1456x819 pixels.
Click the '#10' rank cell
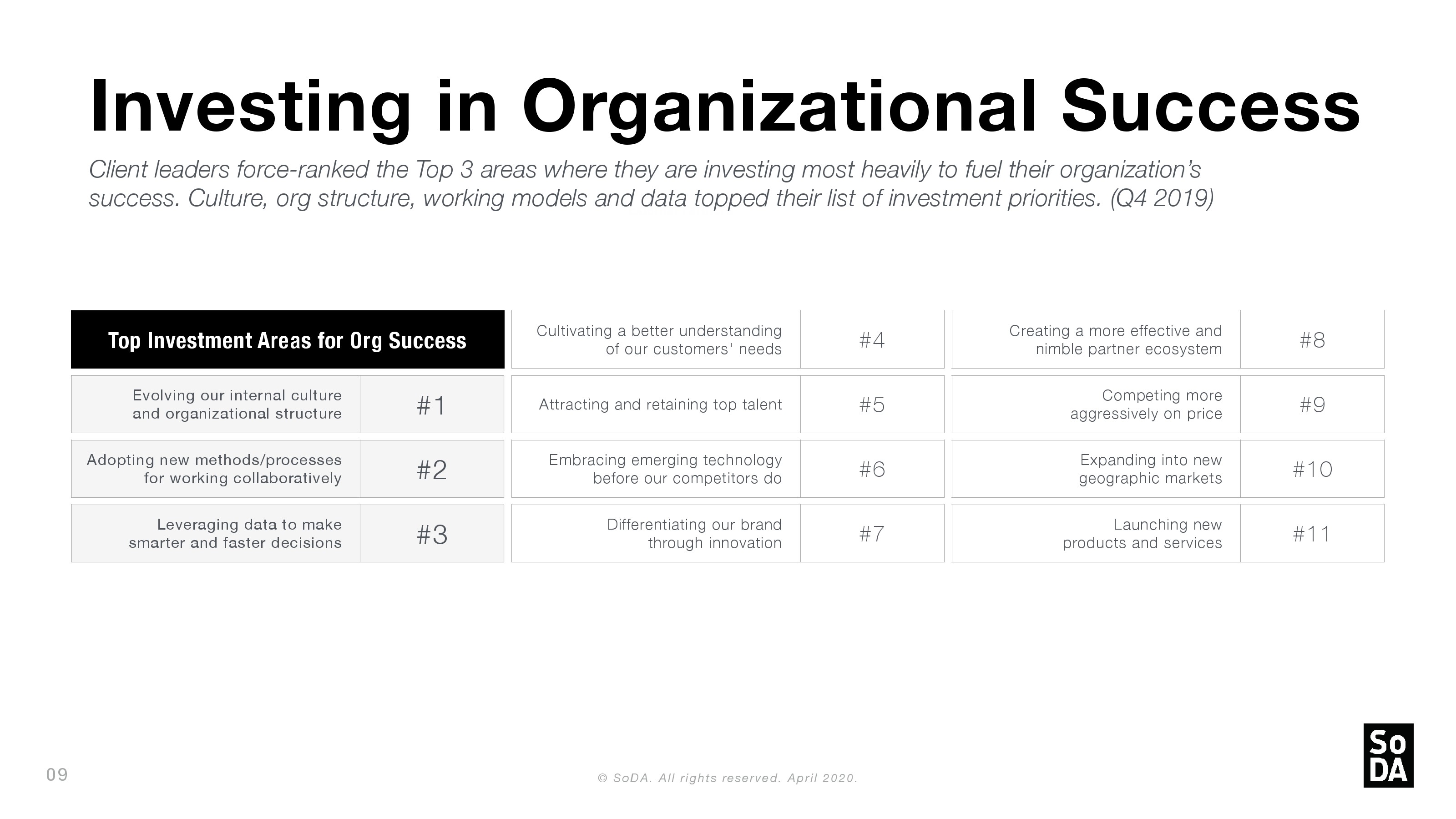pyautogui.click(x=1312, y=469)
